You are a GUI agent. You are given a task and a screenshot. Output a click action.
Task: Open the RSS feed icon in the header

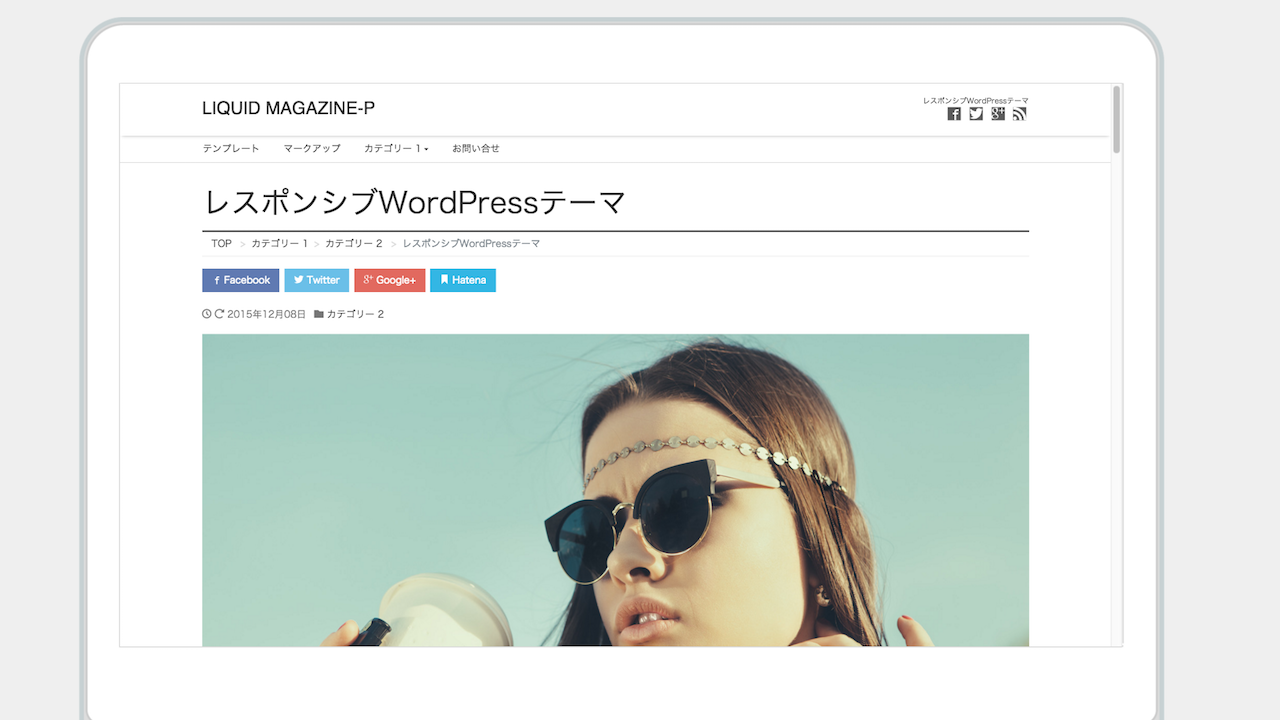(1020, 114)
